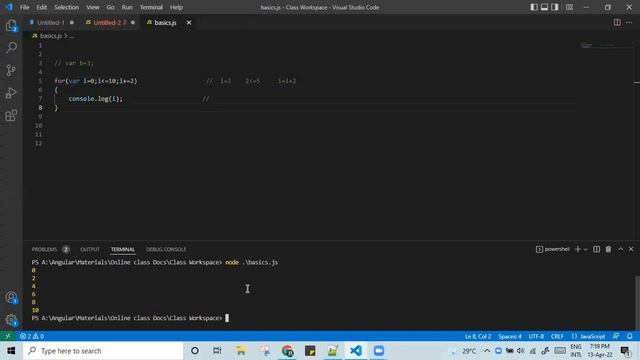640x360 pixels.
Task: Open the Edit menu
Action: (42, 7)
